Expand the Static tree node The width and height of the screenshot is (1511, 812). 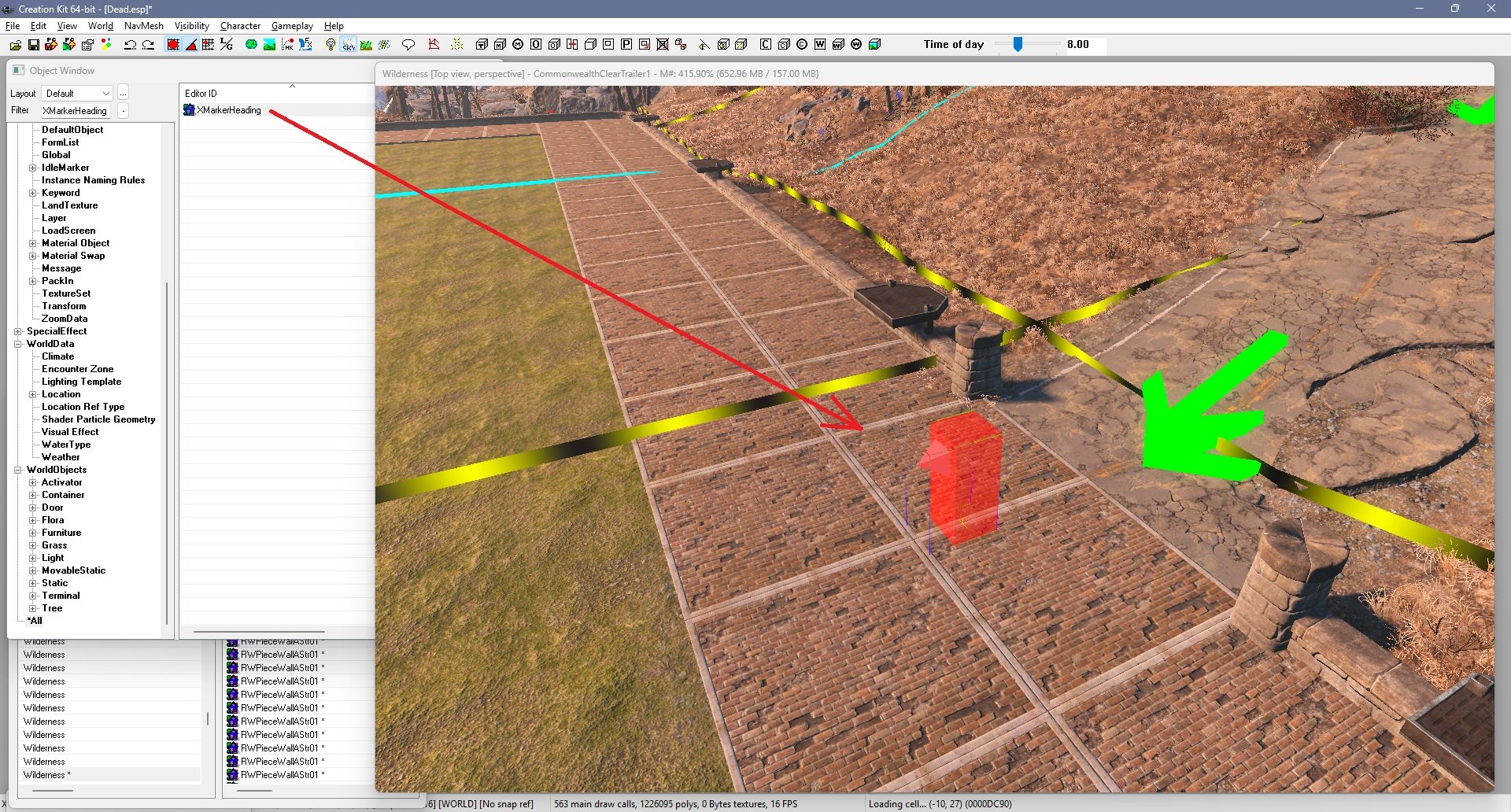click(x=33, y=583)
